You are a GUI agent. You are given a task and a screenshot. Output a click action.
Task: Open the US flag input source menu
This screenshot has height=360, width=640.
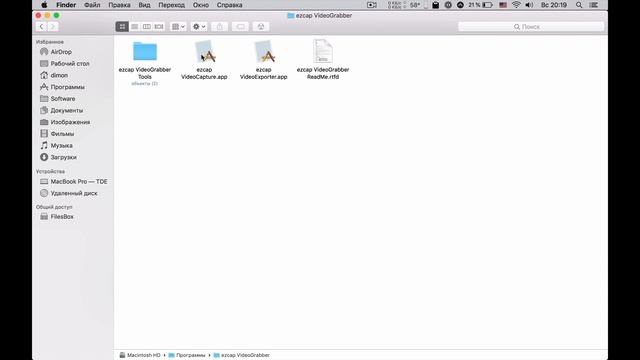click(503, 5)
